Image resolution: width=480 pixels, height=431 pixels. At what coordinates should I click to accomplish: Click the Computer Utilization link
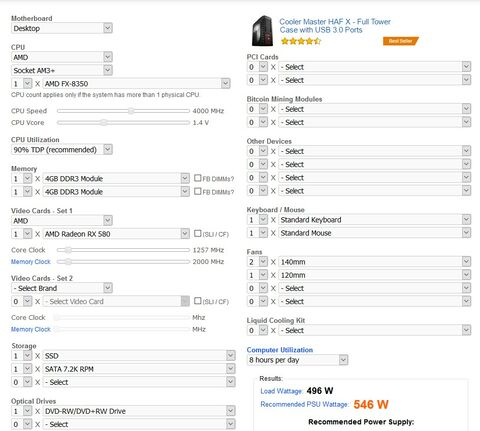click(280, 350)
